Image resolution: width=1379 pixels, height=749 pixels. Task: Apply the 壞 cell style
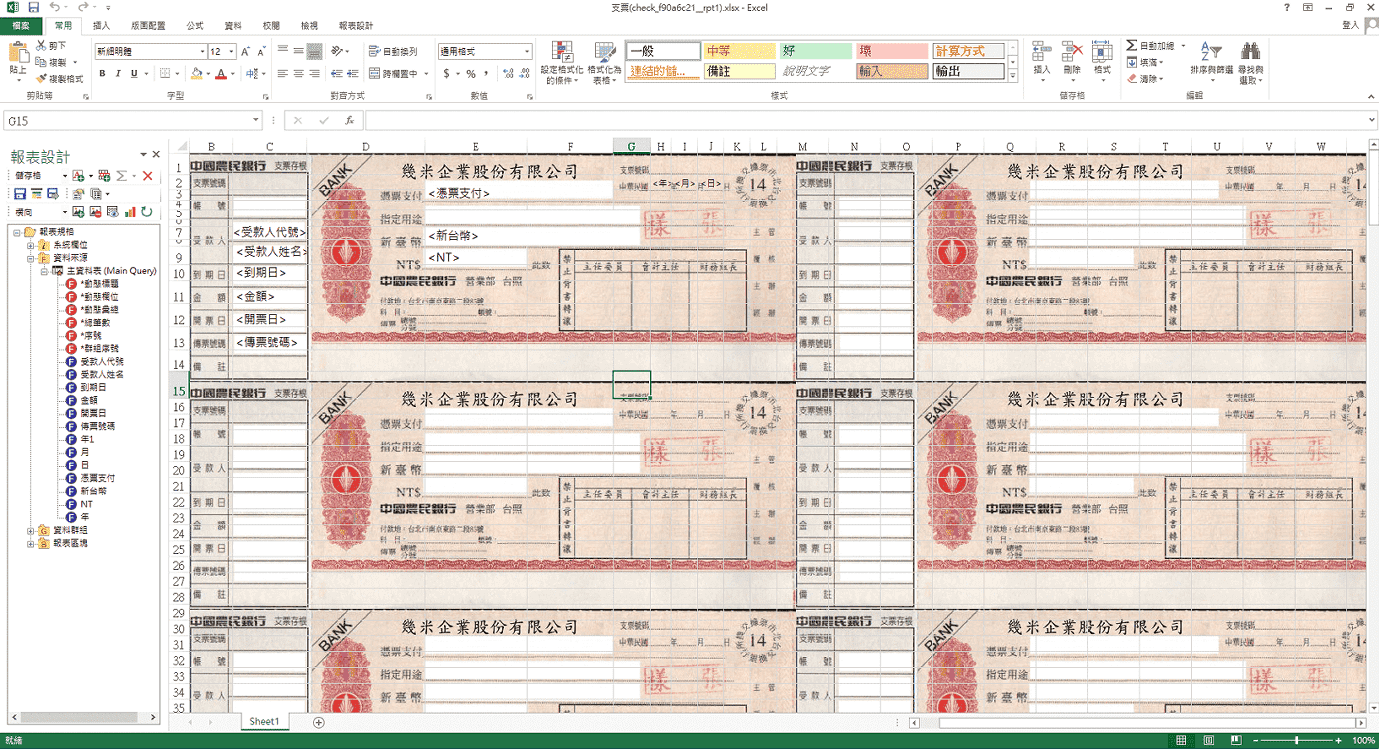click(892, 51)
